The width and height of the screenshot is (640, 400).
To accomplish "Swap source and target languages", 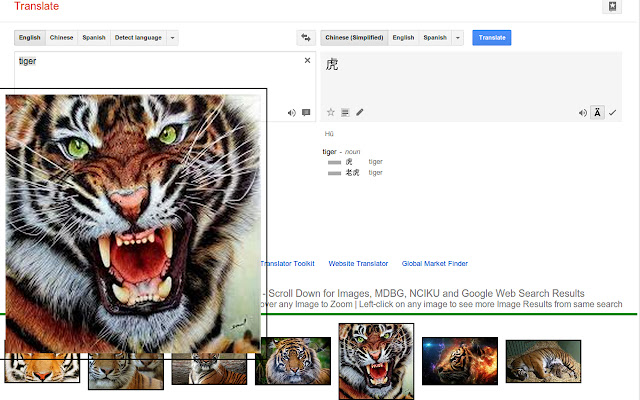I will click(x=306, y=38).
